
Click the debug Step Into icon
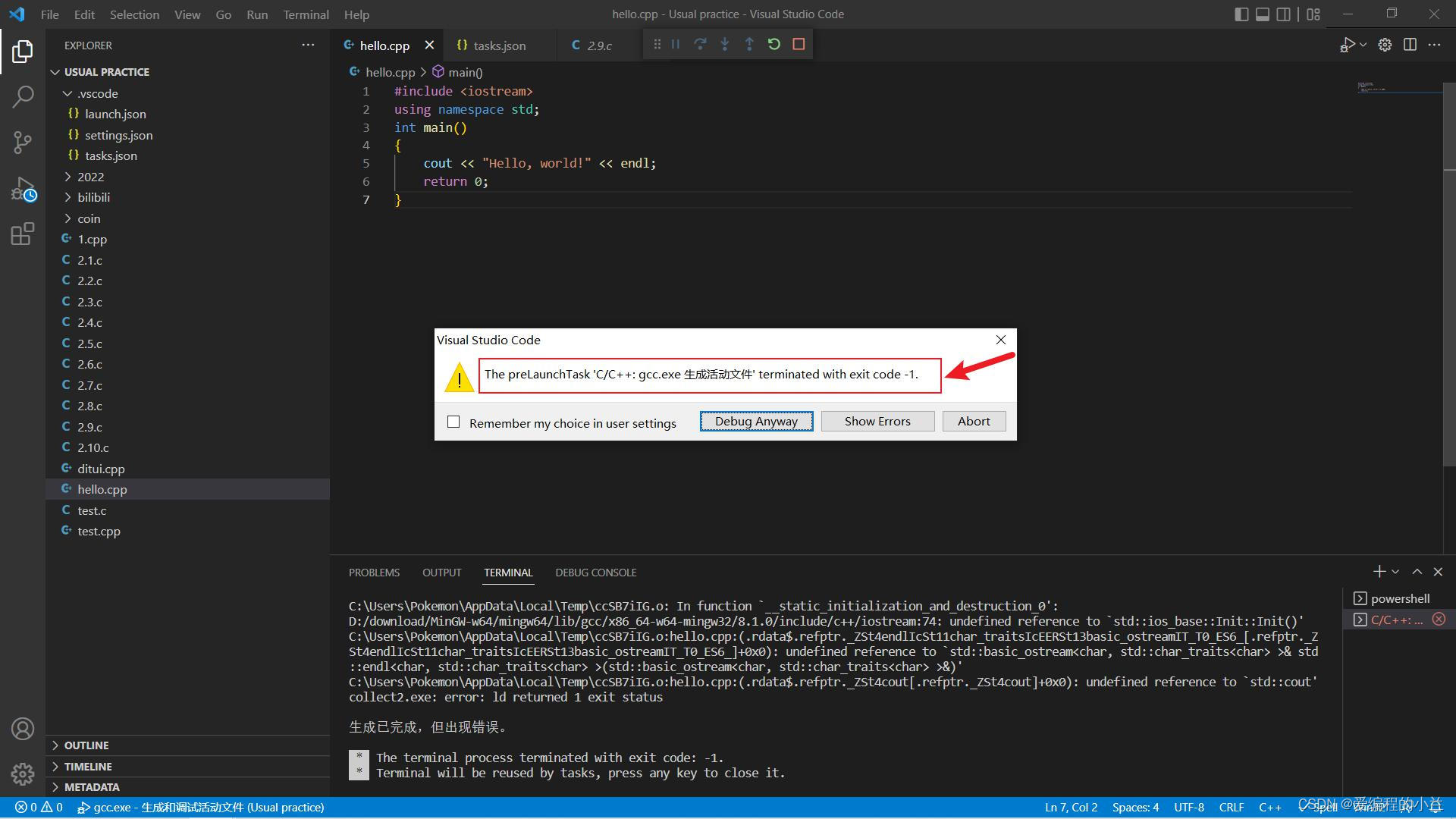coord(725,45)
